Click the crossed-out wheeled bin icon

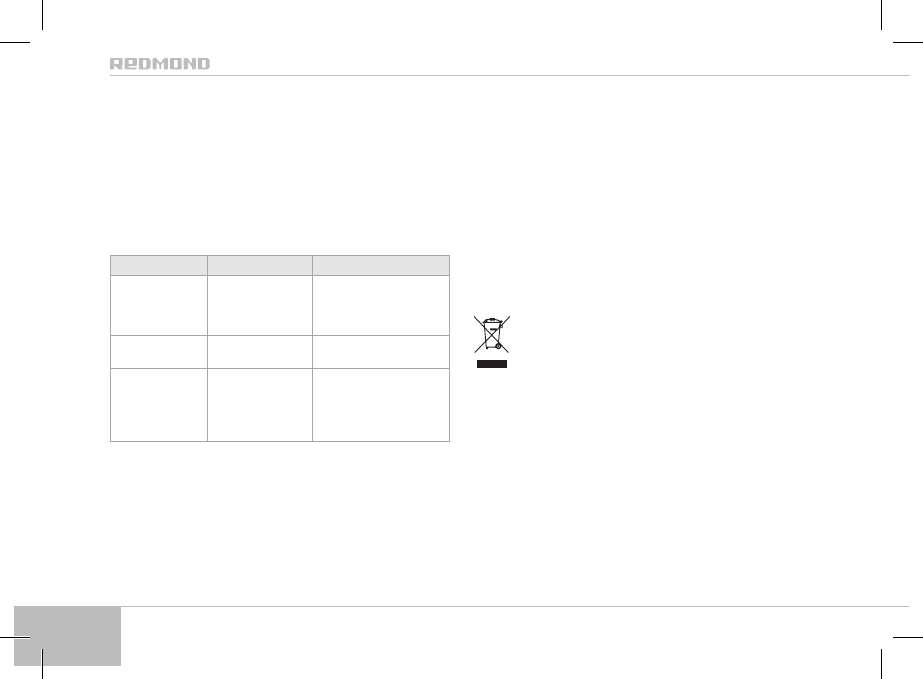[491, 334]
